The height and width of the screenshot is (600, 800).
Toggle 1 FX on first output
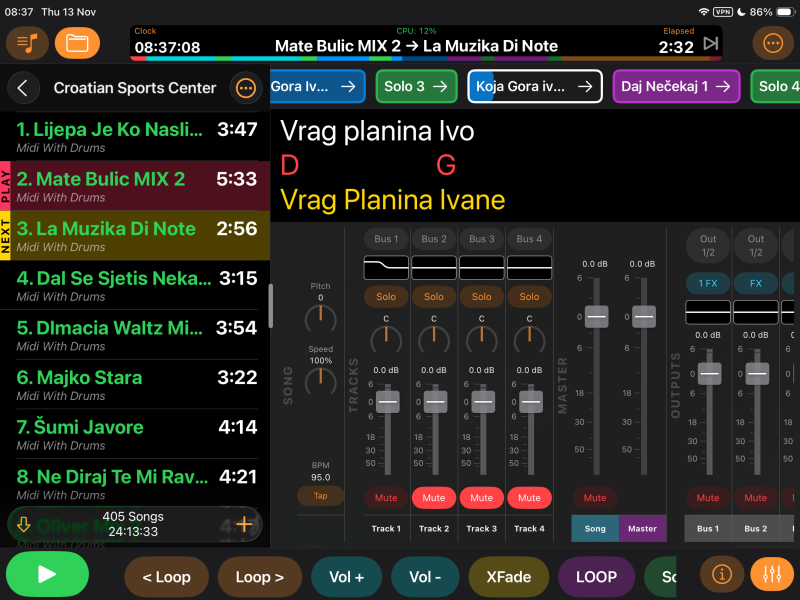point(708,284)
